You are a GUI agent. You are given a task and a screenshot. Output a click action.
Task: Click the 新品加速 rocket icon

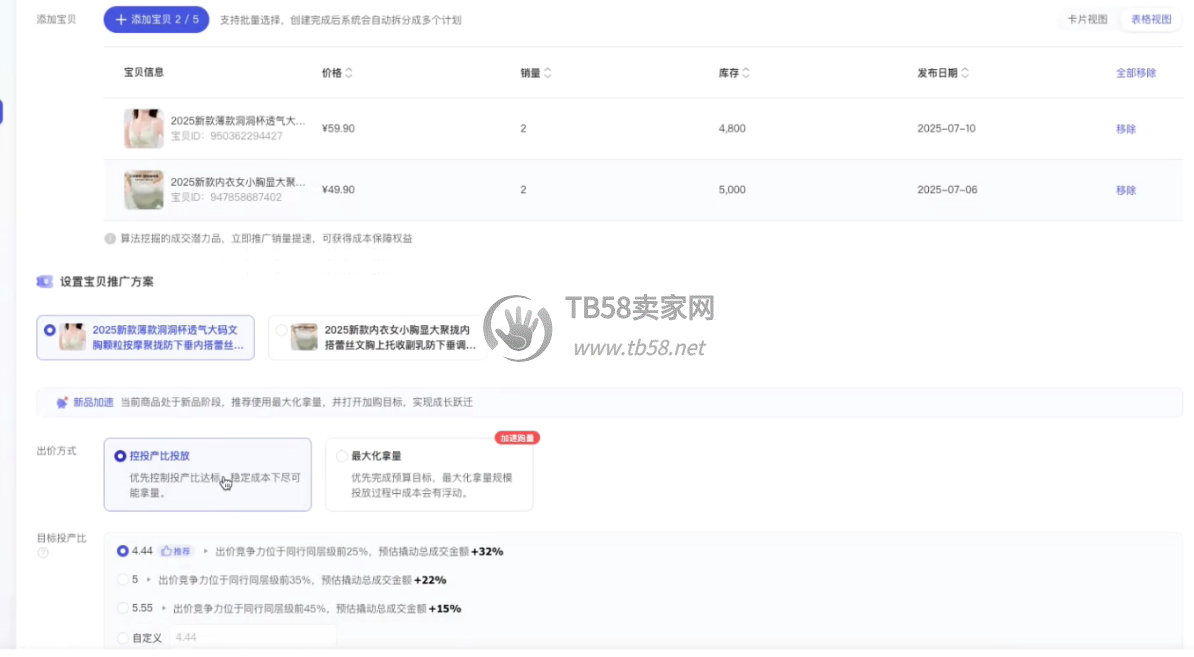62,402
